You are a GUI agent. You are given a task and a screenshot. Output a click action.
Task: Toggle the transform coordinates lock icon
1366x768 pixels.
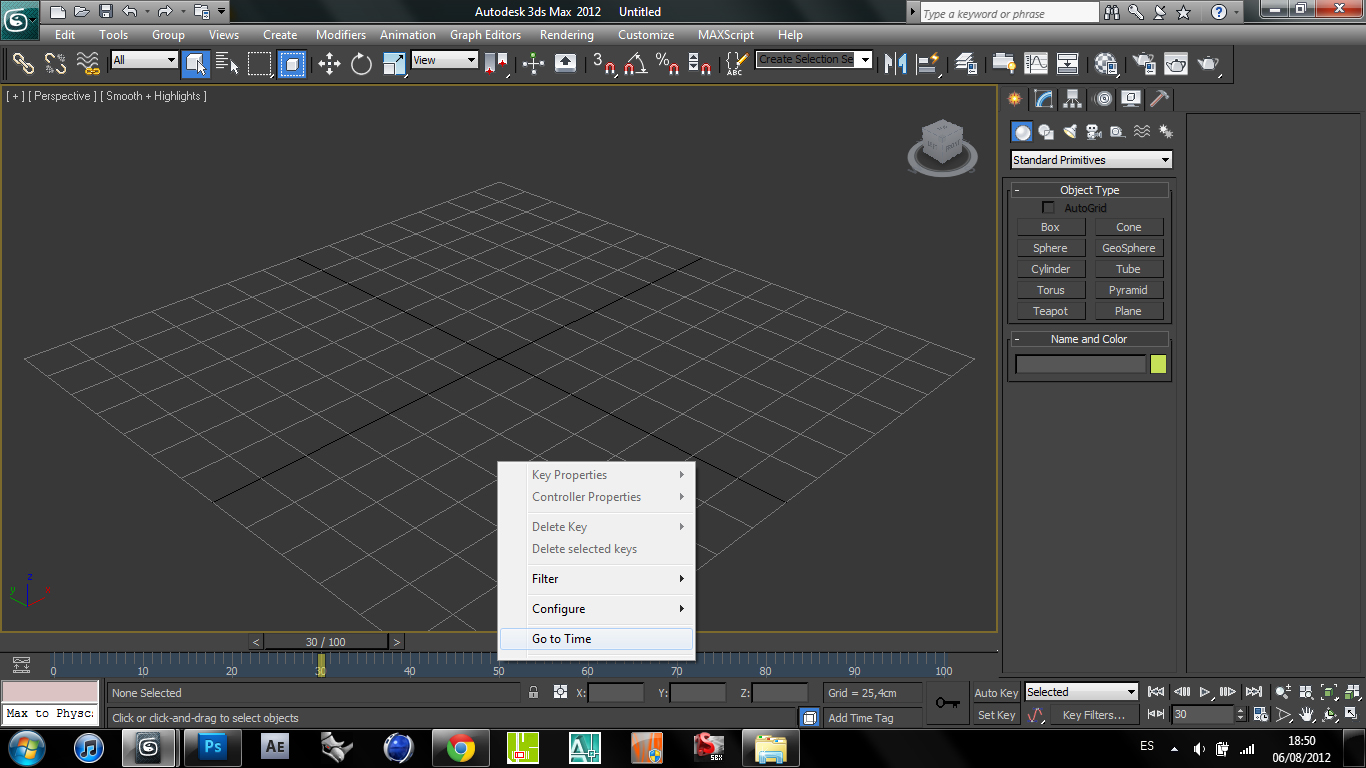(x=533, y=692)
